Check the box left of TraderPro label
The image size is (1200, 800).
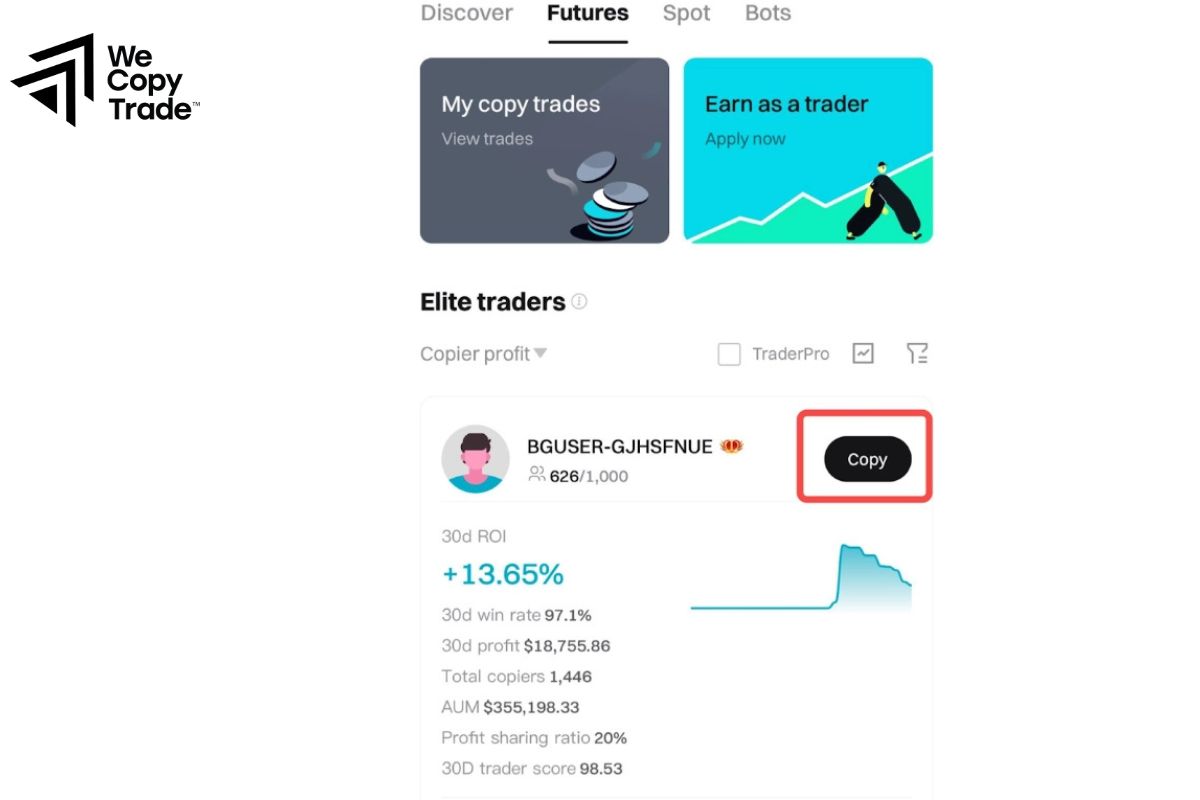[729, 354]
